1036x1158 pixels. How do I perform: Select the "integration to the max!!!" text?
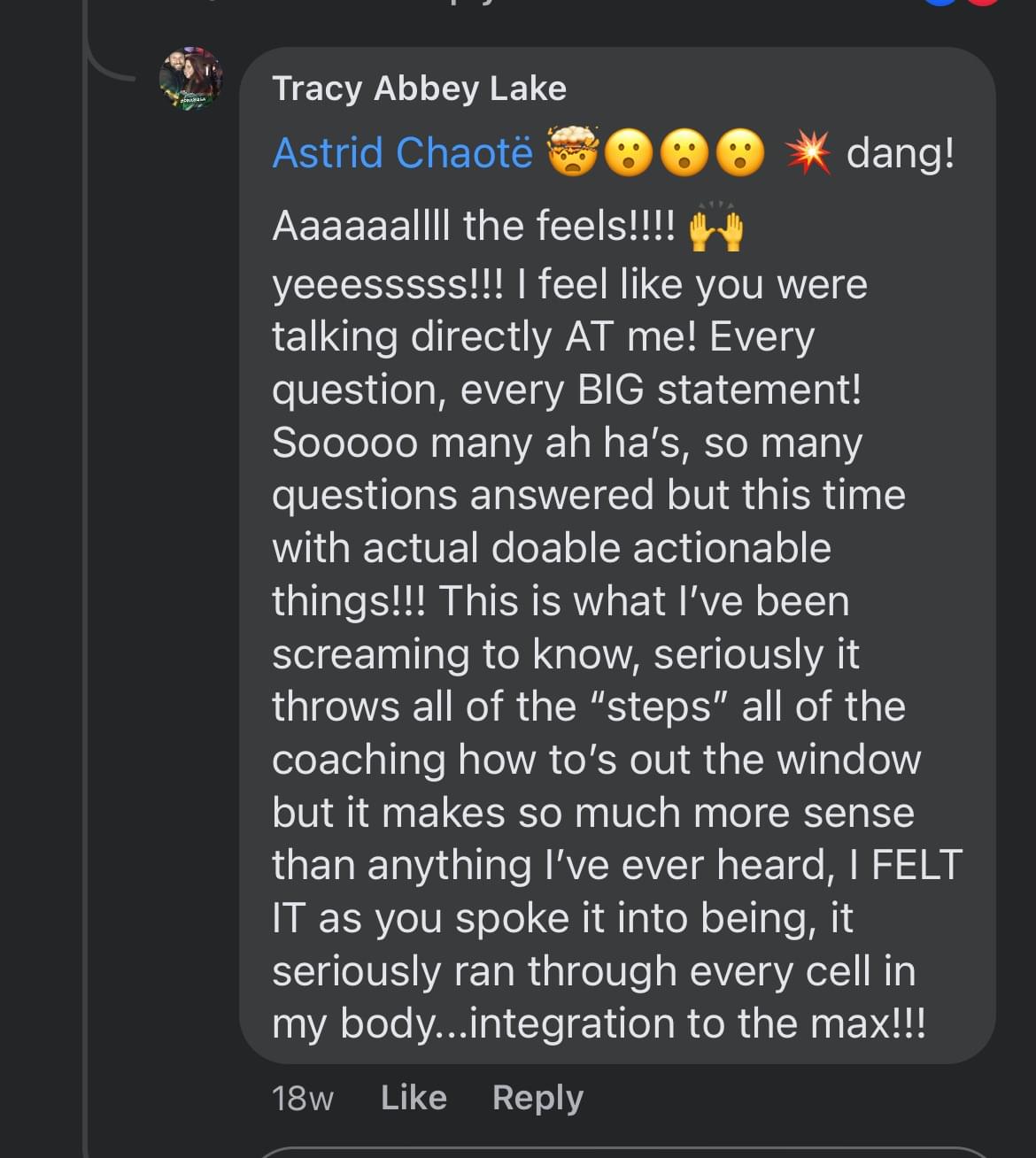tap(697, 1023)
